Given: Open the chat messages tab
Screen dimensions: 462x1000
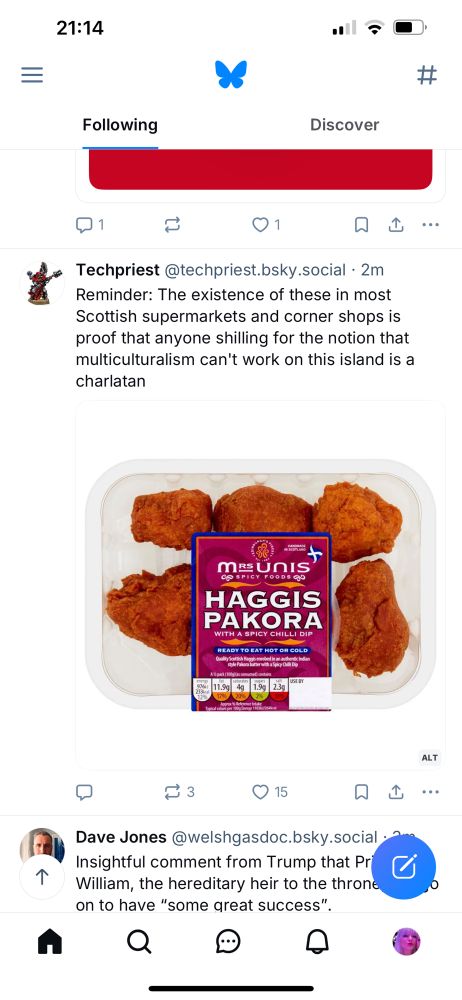Looking at the screenshot, I should [228, 941].
